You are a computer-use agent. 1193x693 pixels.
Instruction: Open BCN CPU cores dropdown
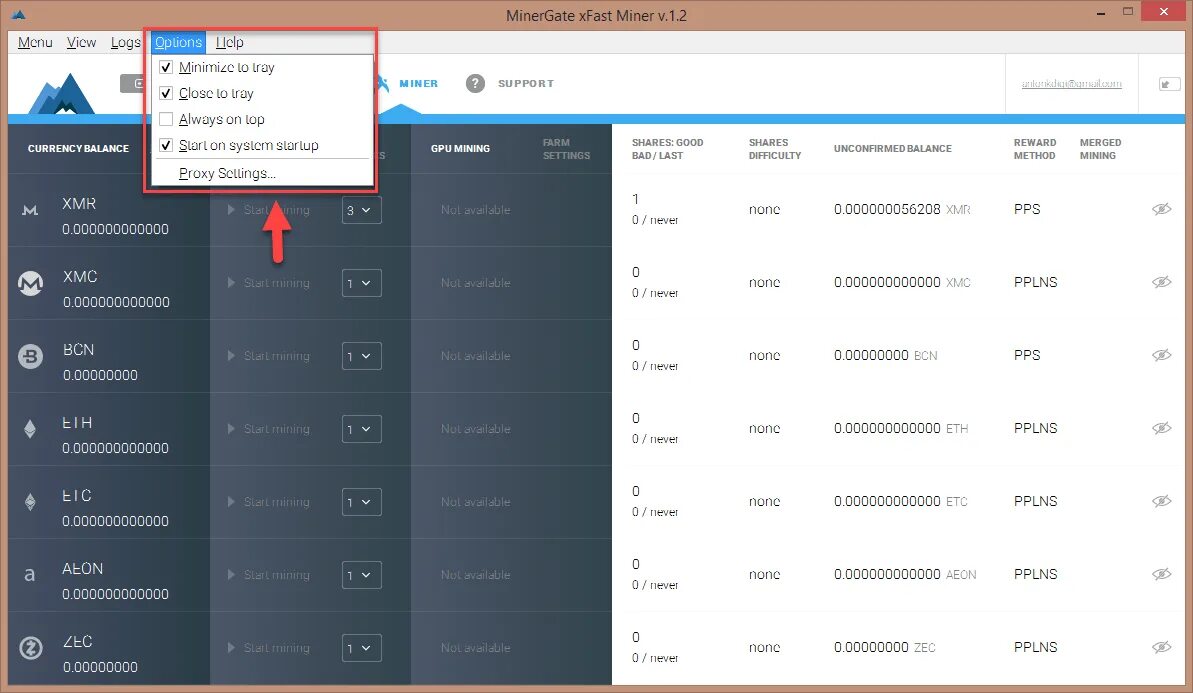click(361, 356)
